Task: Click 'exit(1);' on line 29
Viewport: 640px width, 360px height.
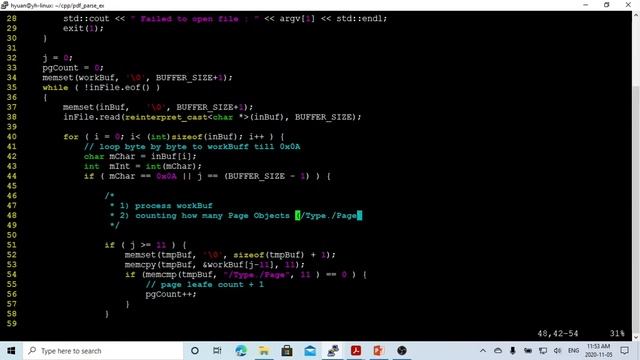Action: point(83,28)
